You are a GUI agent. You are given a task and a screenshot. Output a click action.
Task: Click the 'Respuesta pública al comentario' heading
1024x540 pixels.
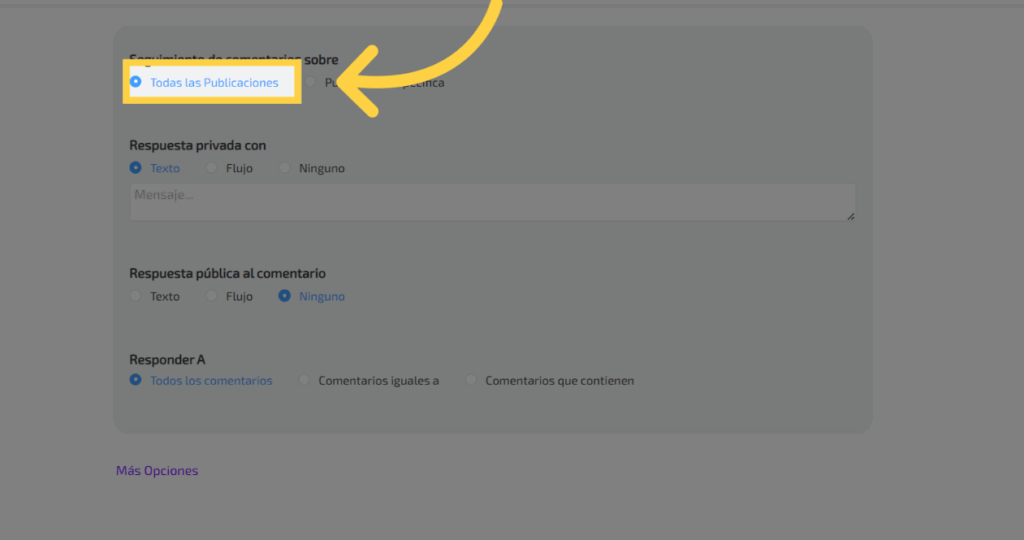click(x=227, y=273)
